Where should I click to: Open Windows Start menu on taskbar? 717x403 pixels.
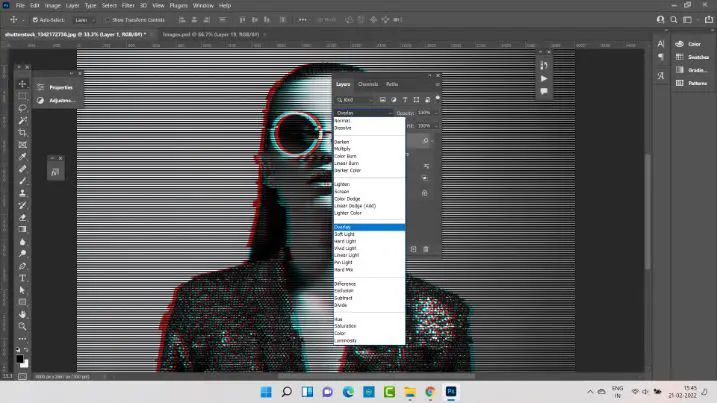point(264,391)
